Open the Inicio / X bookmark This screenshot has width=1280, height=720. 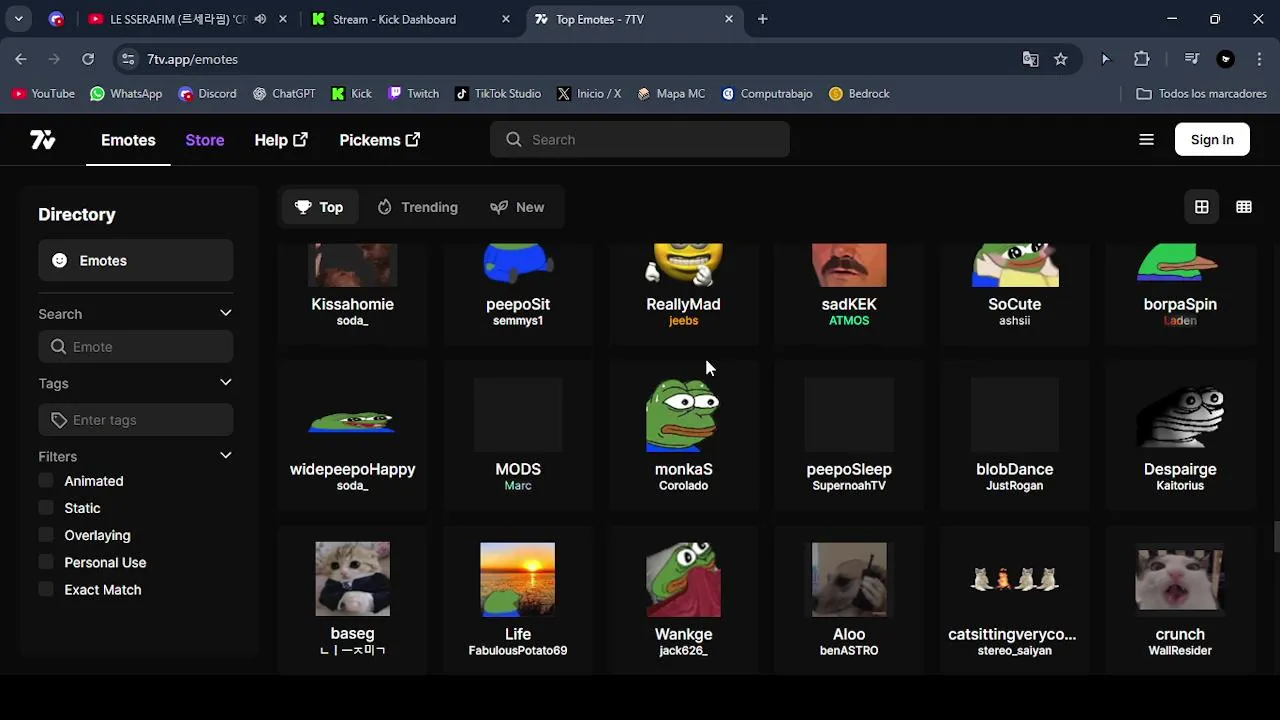(589, 94)
